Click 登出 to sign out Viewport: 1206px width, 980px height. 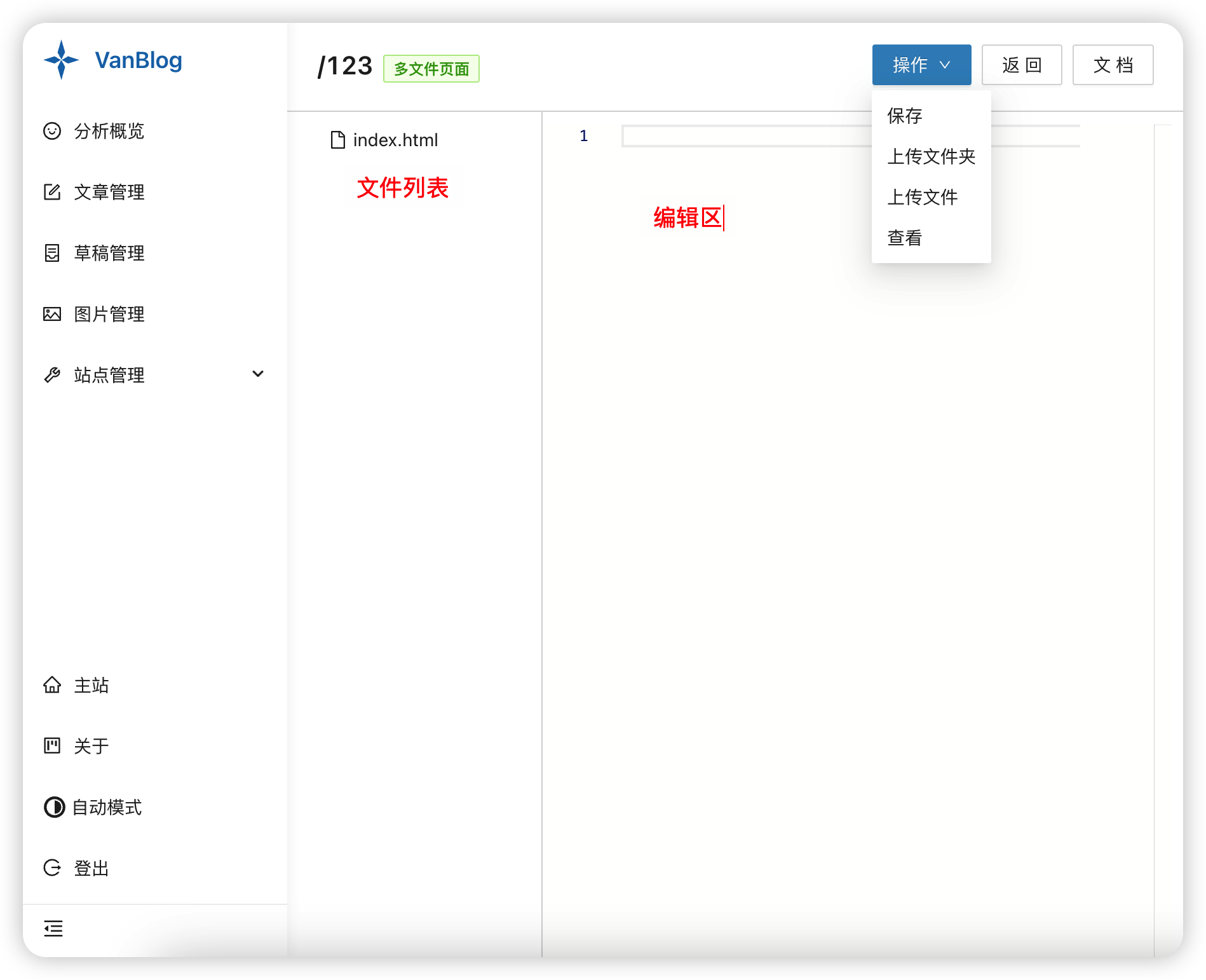coord(91,868)
